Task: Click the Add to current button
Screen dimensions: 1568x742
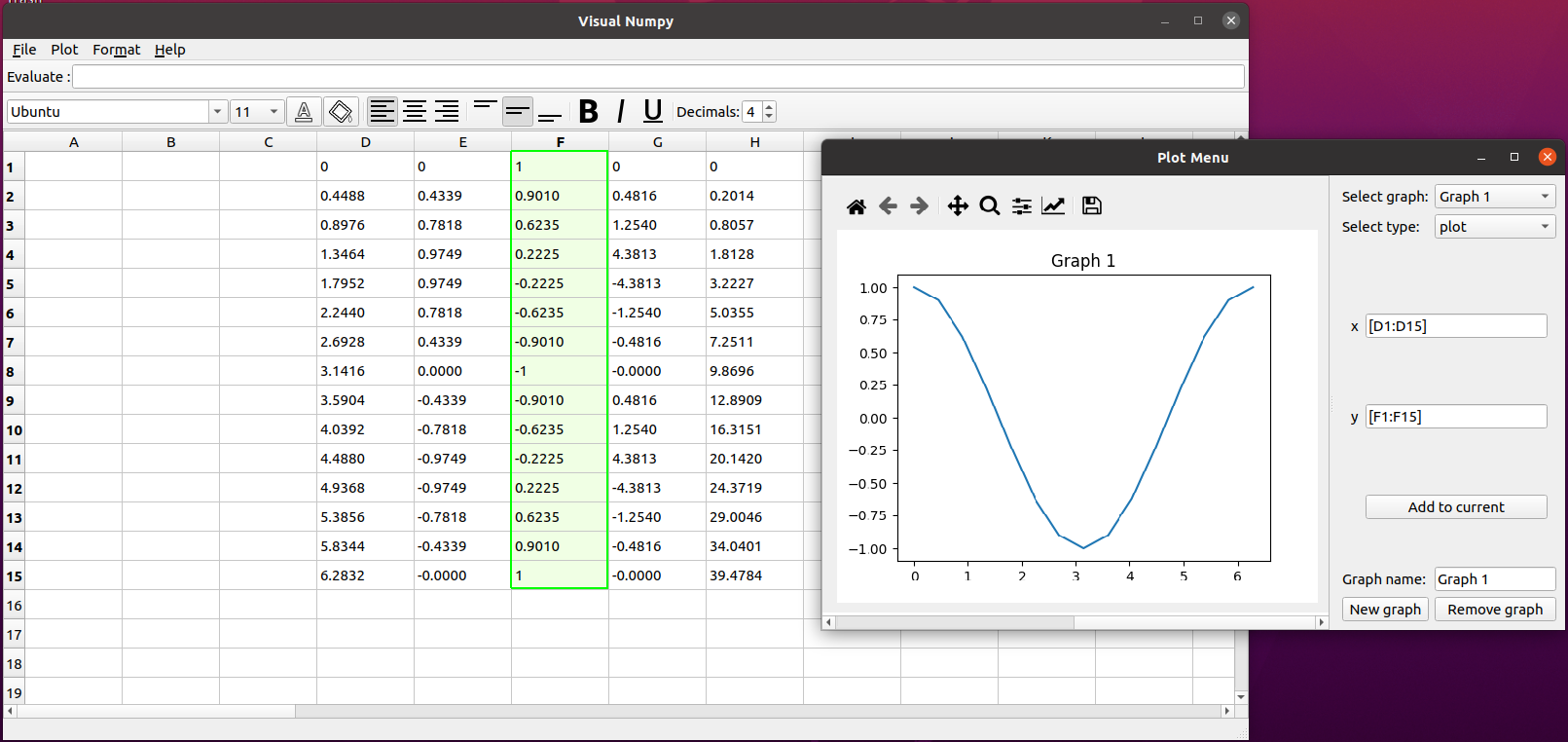Action: [x=1456, y=507]
